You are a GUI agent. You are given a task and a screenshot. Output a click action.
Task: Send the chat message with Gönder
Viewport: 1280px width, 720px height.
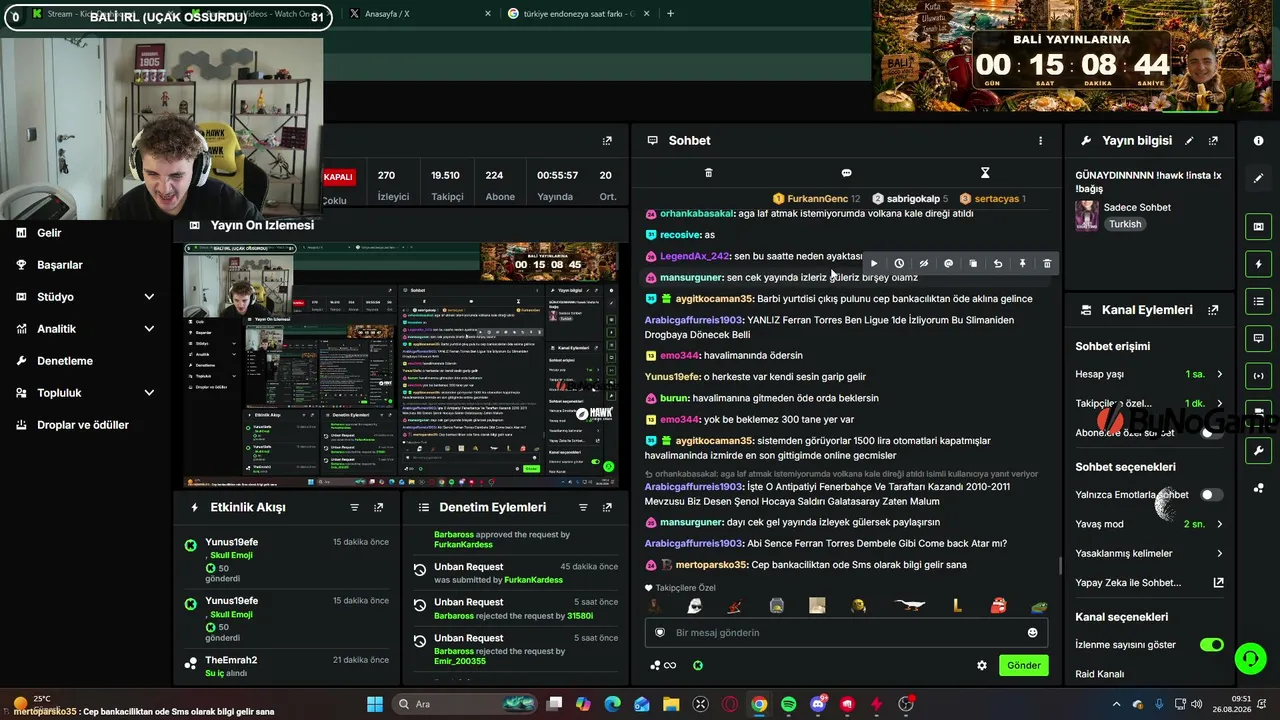click(x=1024, y=665)
